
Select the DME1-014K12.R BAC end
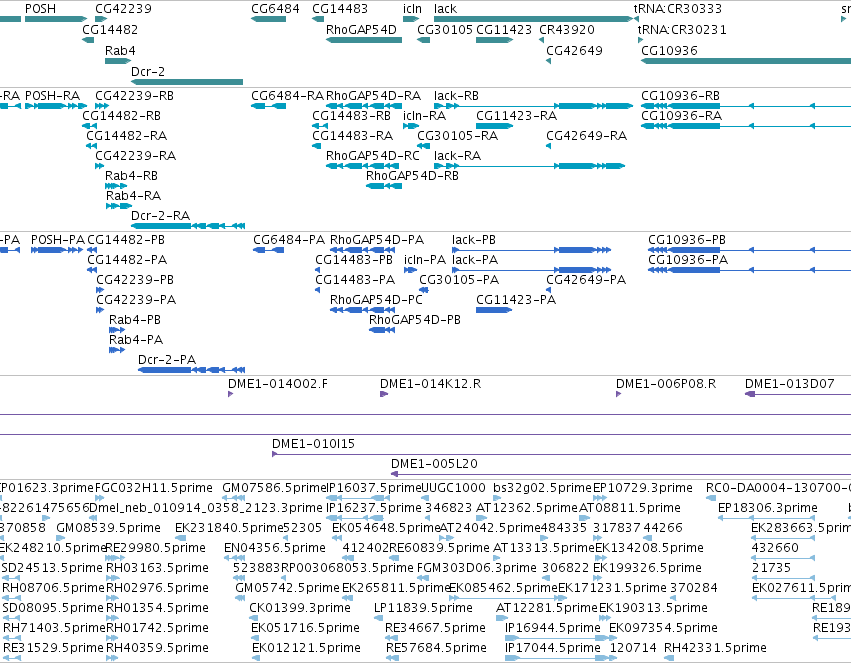pos(384,394)
